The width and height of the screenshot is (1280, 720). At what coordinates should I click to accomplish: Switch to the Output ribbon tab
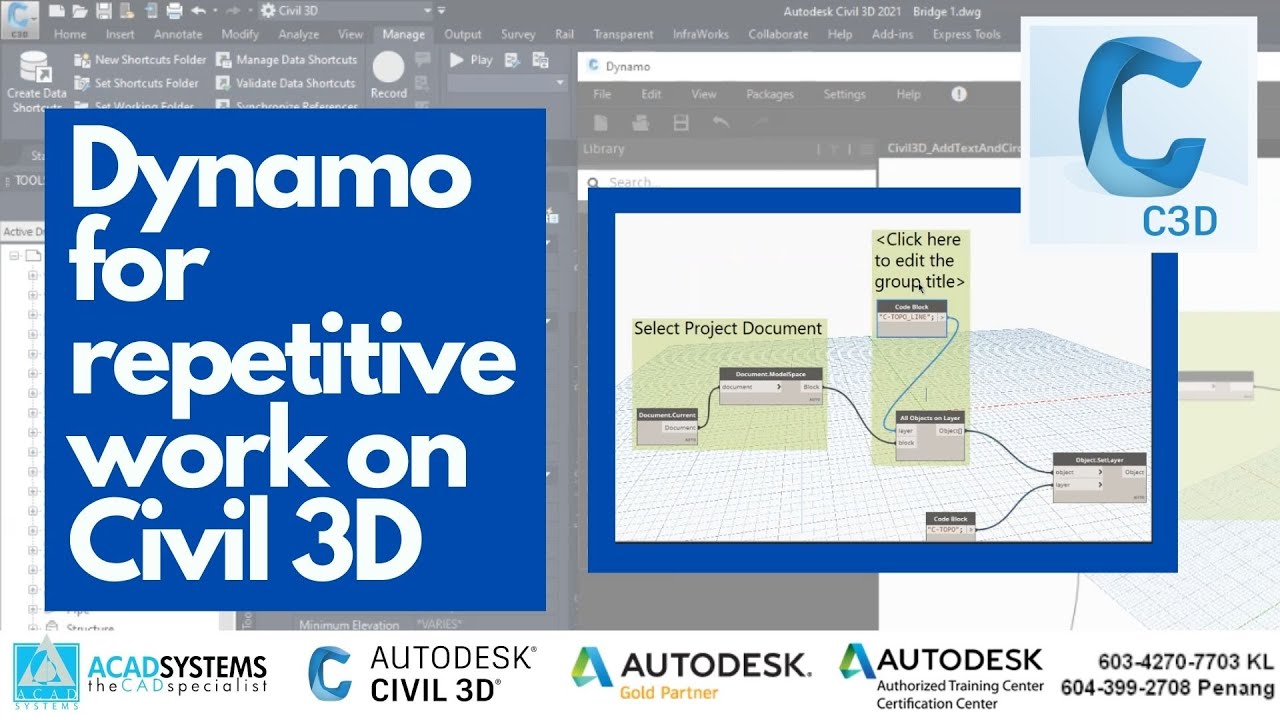[462, 34]
